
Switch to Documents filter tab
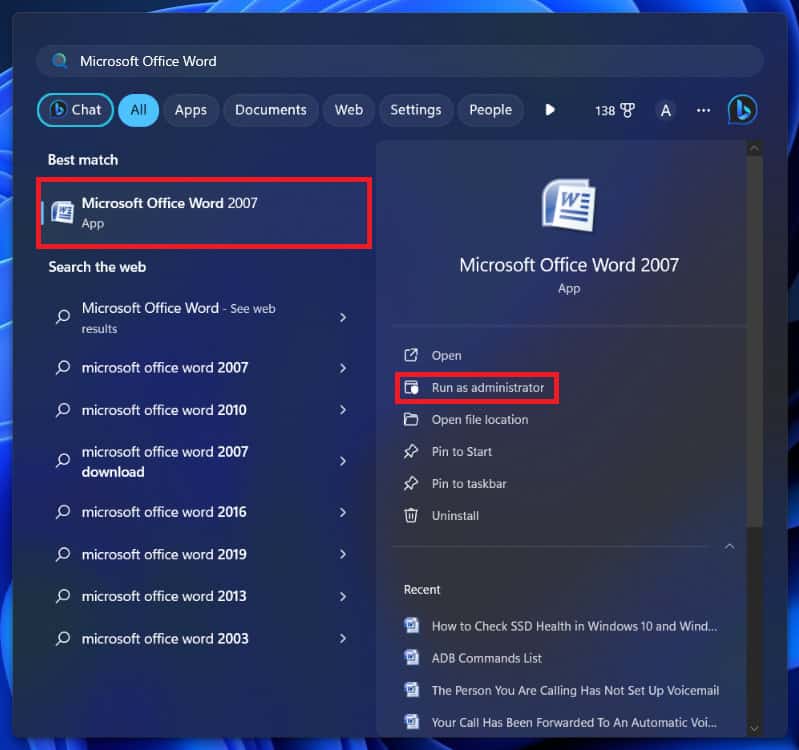[x=271, y=110]
